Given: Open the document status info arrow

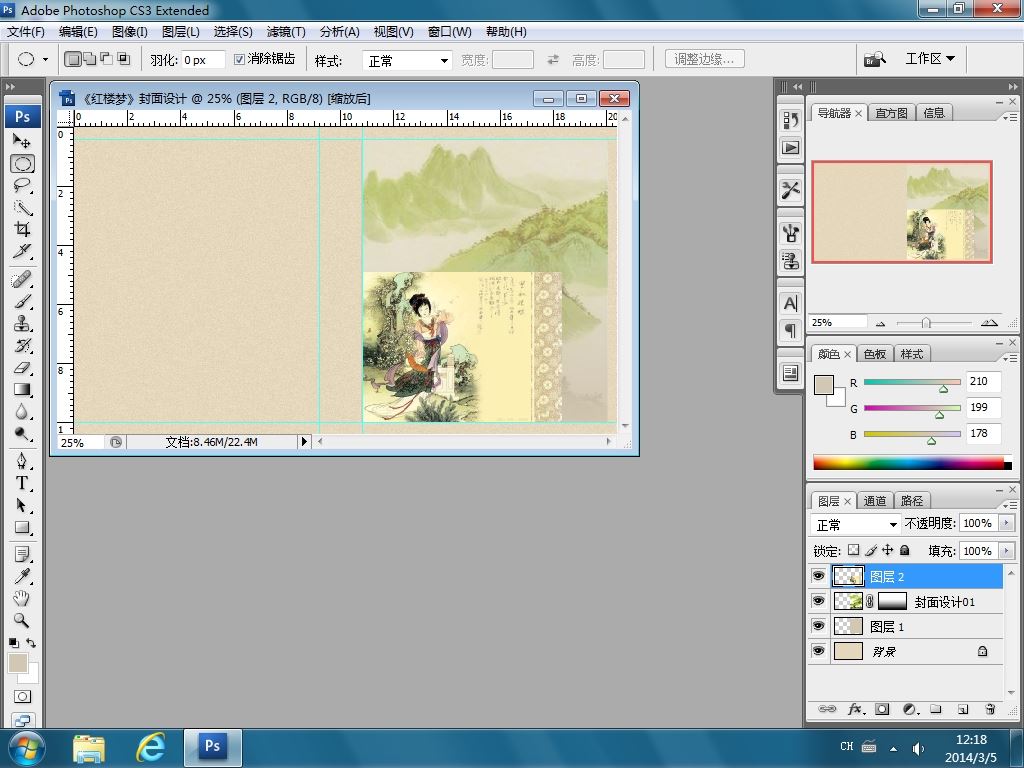Looking at the screenshot, I should (x=304, y=441).
